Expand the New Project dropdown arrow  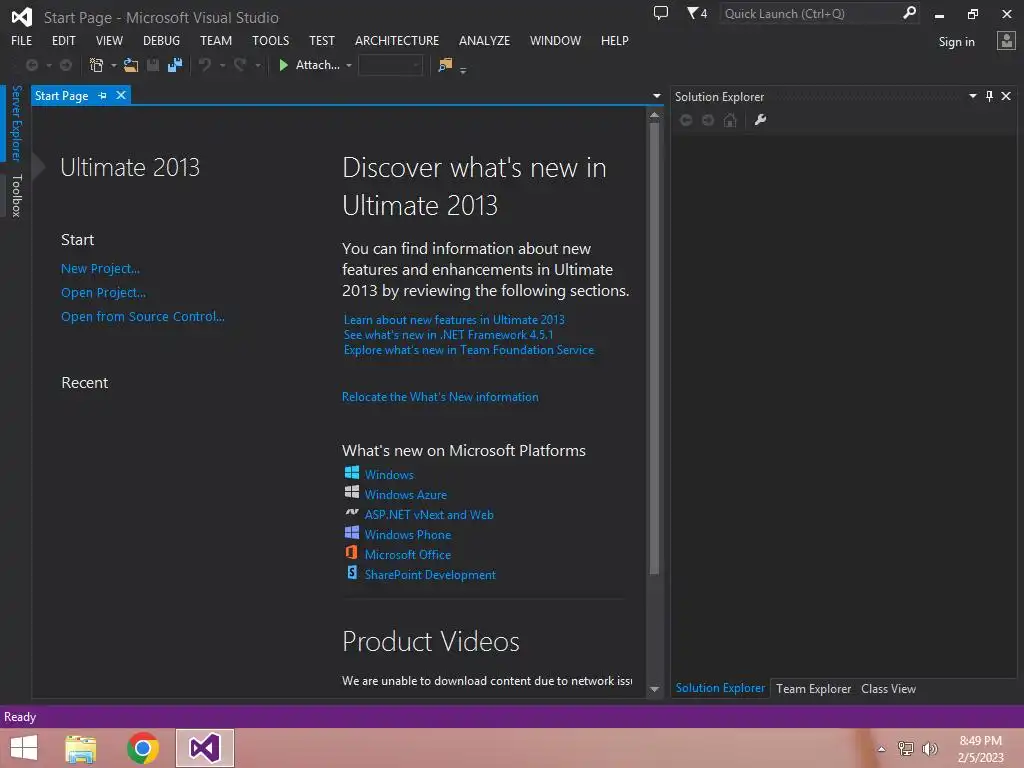[x=114, y=65]
